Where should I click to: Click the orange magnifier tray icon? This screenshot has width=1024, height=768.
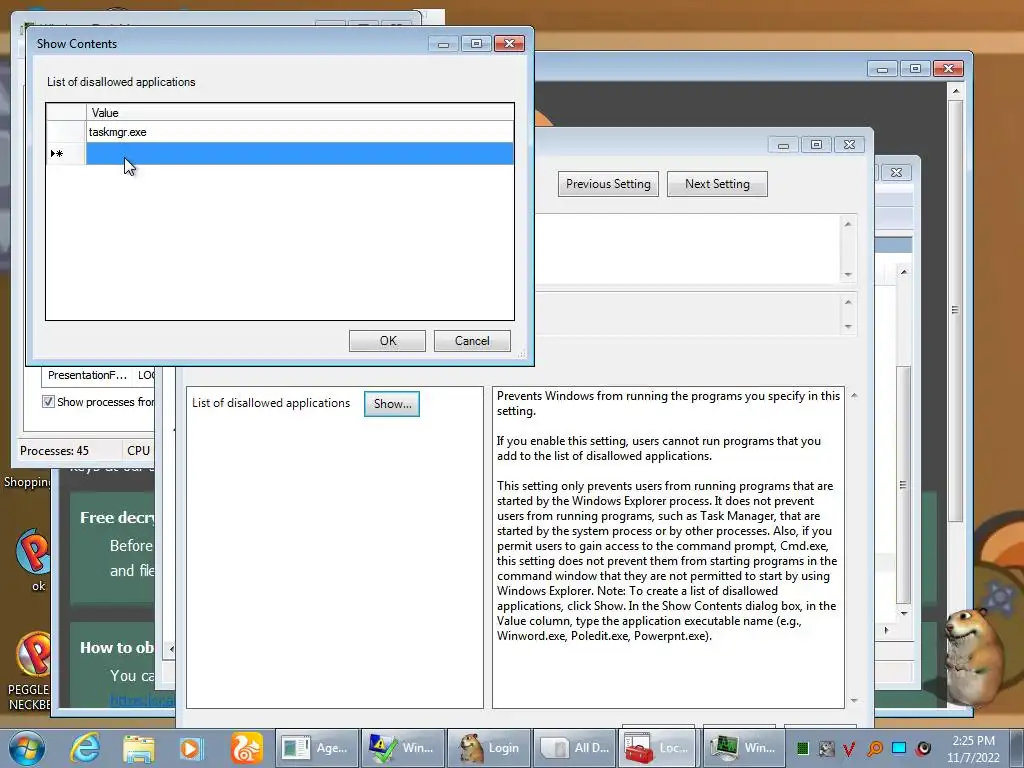click(874, 748)
